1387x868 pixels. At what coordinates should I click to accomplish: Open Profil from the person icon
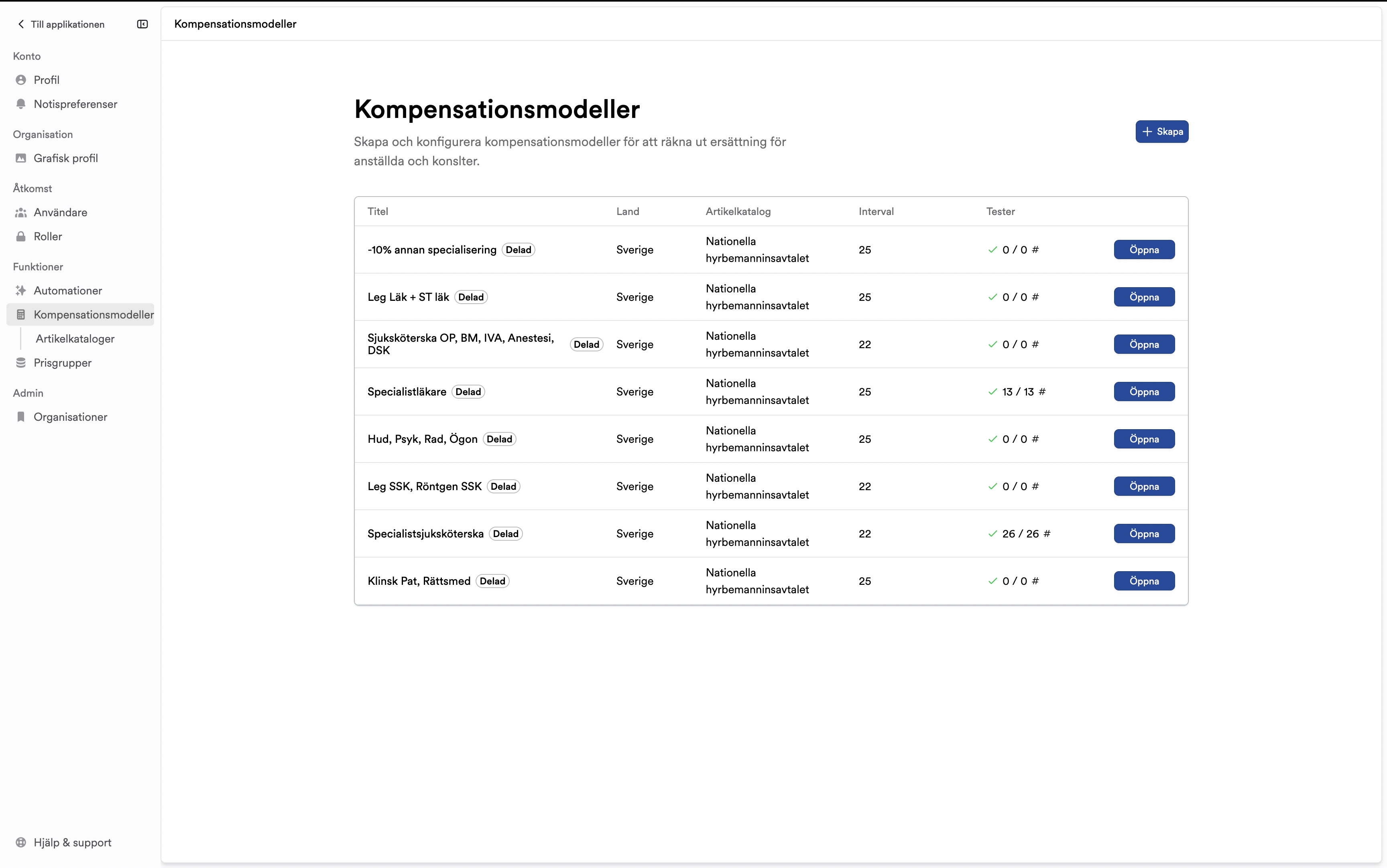tap(21, 80)
